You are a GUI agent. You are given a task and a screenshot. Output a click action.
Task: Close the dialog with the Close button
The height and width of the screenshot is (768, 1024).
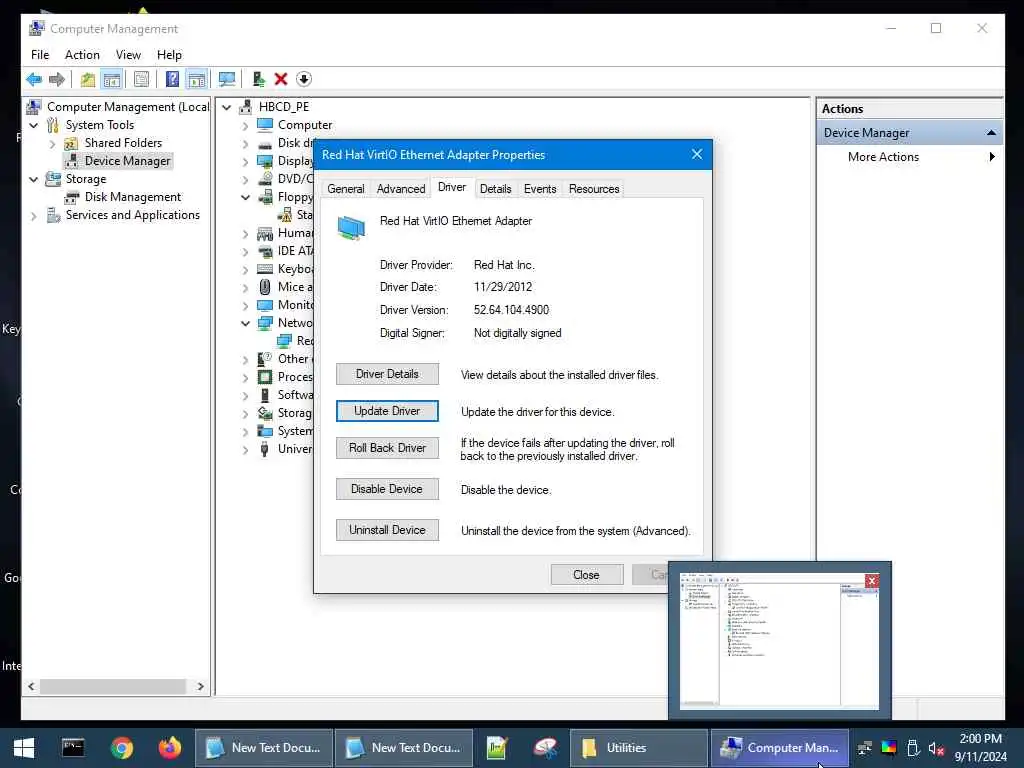point(586,575)
